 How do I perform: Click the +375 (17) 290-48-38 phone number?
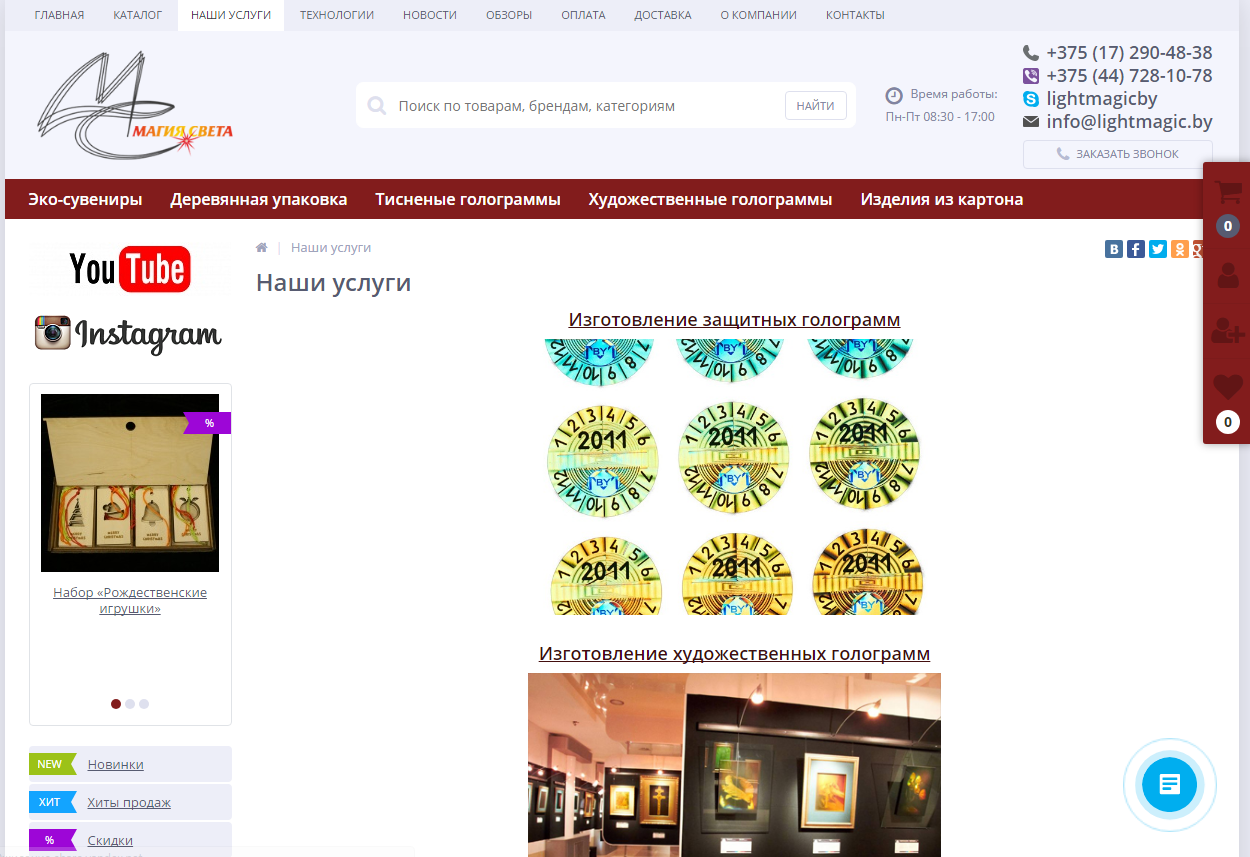pyautogui.click(x=1130, y=53)
